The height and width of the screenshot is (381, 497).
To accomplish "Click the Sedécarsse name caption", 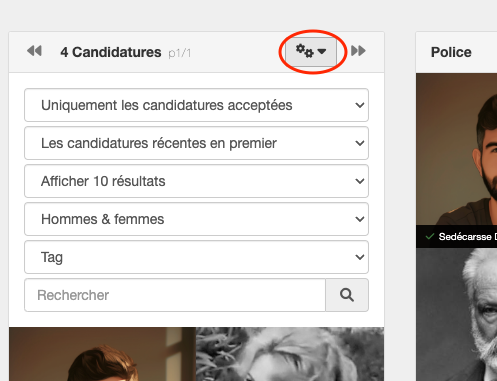I will click(x=465, y=237).
